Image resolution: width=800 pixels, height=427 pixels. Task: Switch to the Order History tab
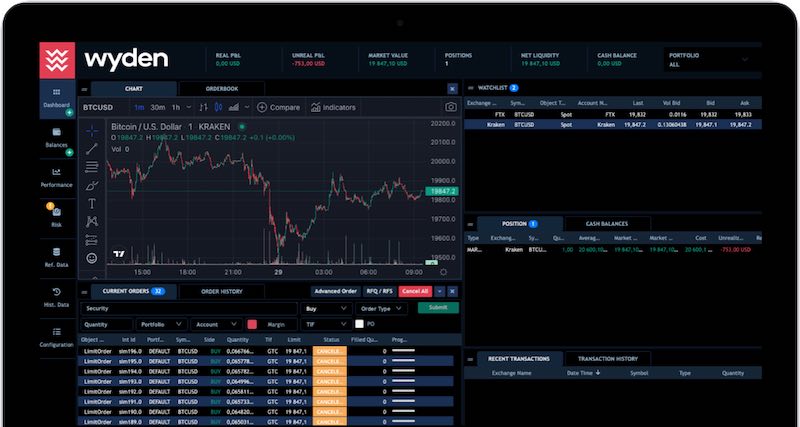click(222, 291)
